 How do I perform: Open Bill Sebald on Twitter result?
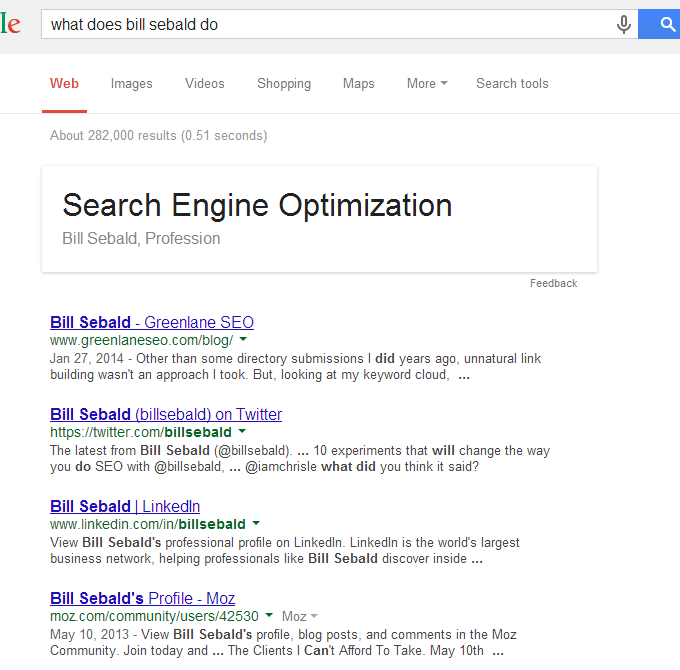(x=166, y=414)
